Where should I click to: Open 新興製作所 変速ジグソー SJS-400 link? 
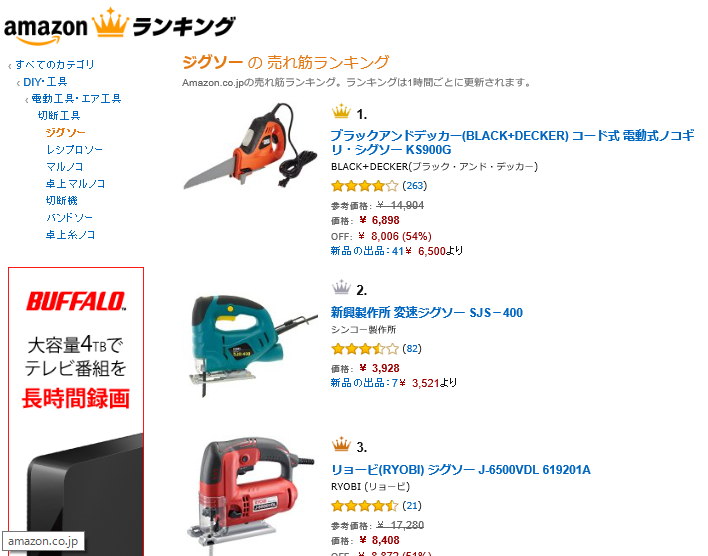(427, 313)
